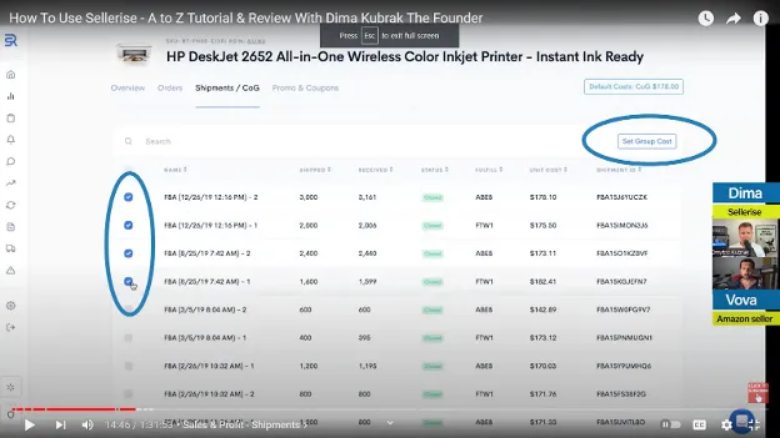The width and height of the screenshot is (780, 438).
Task: Open the warning triangle sidebar icon
Action: (11, 270)
